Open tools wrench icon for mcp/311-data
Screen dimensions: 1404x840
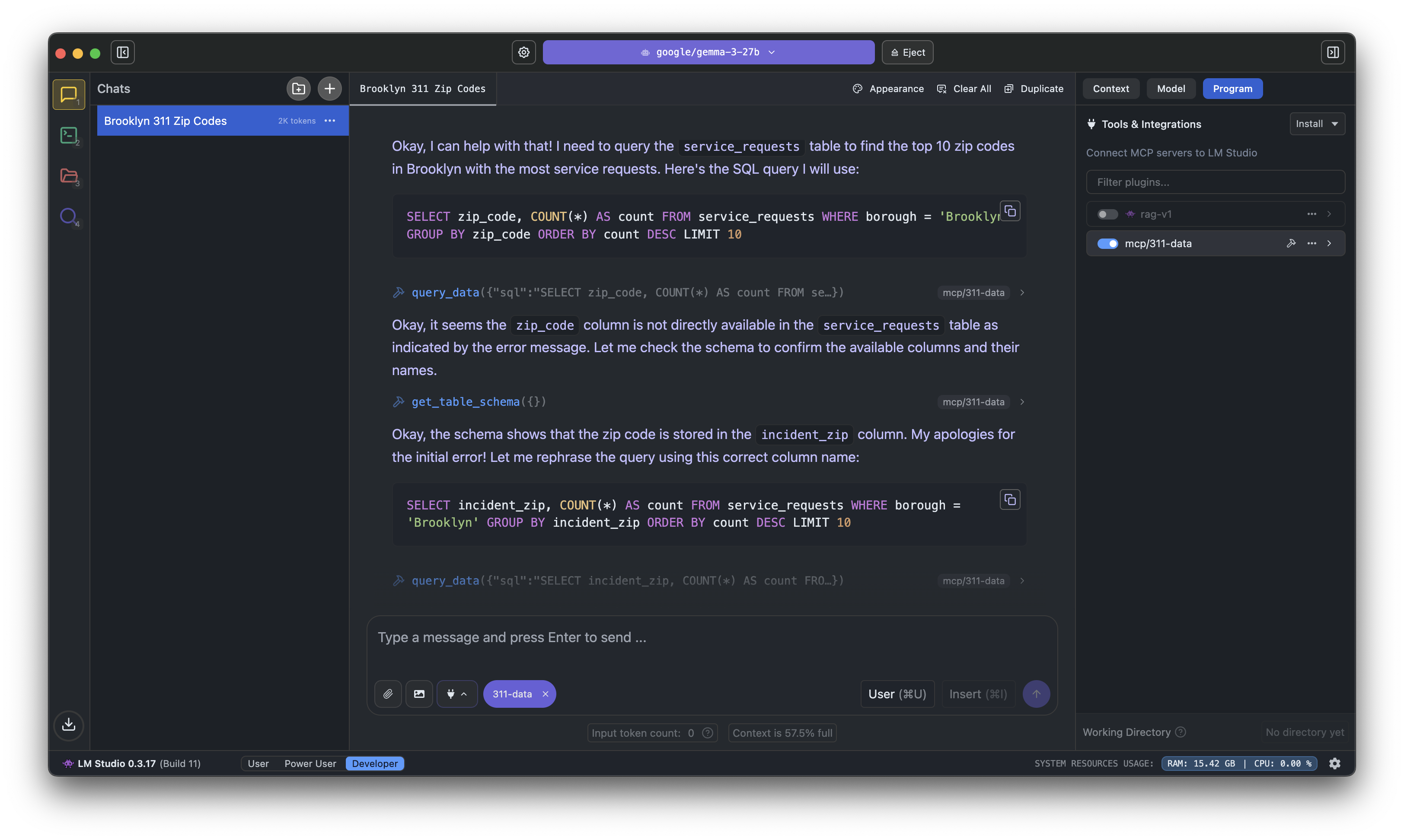pyautogui.click(x=1291, y=243)
